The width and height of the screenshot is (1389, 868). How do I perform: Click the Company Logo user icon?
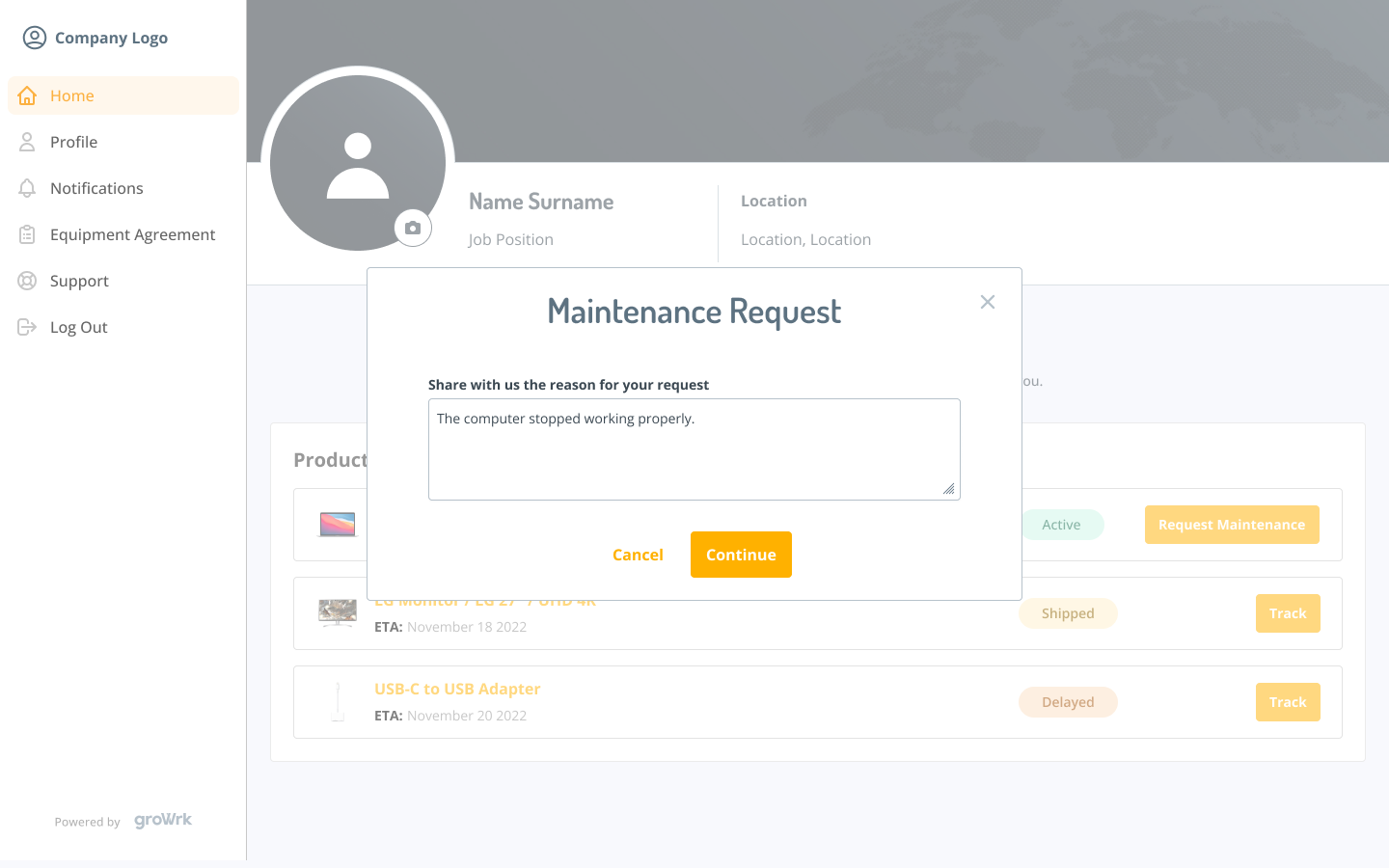[x=35, y=37]
